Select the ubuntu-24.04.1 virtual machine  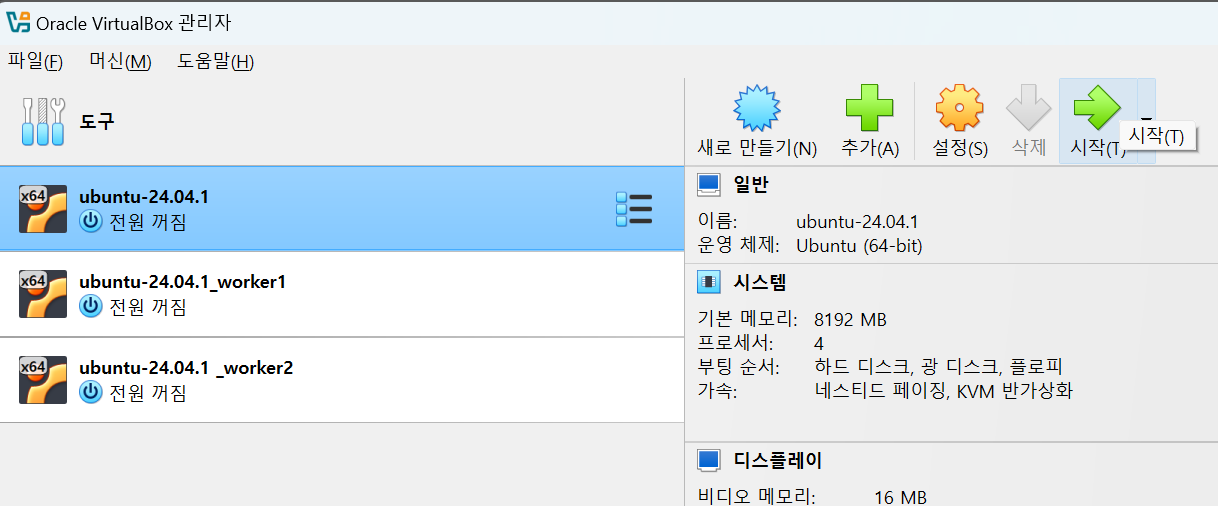click(341, 208)
